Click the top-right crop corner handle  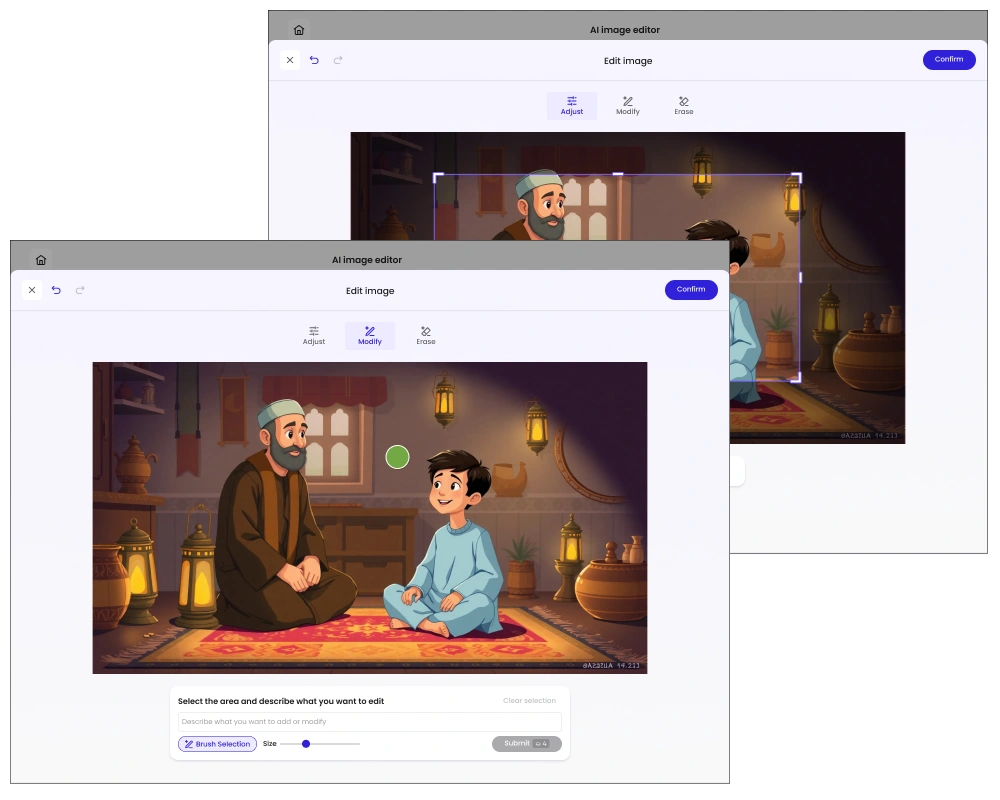pos(797,178)
